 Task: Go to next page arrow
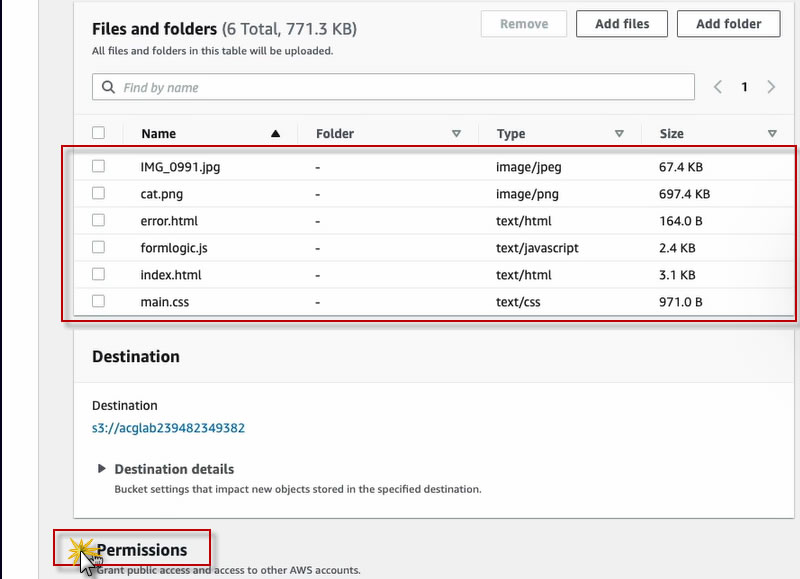(771, 87)
